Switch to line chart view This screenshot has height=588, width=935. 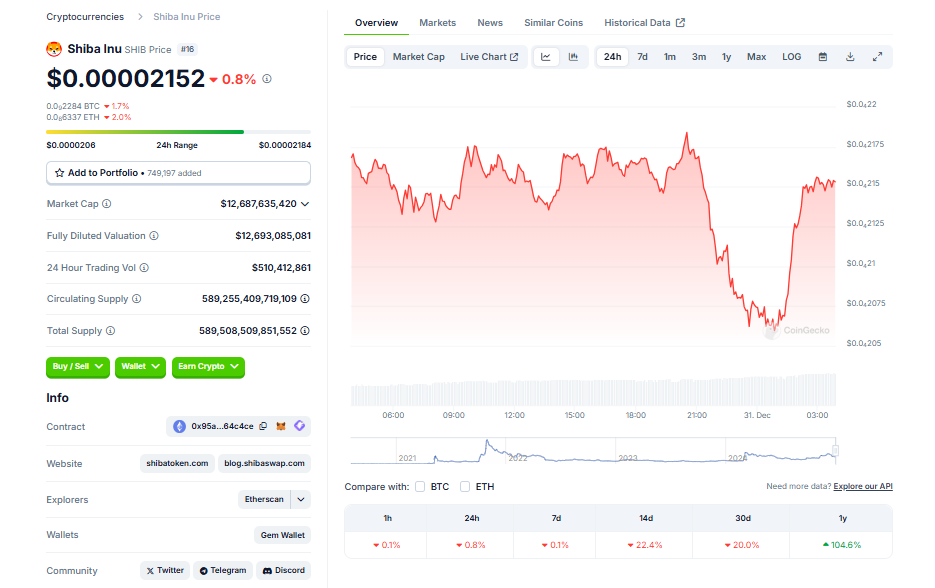(x=546, y=57)
